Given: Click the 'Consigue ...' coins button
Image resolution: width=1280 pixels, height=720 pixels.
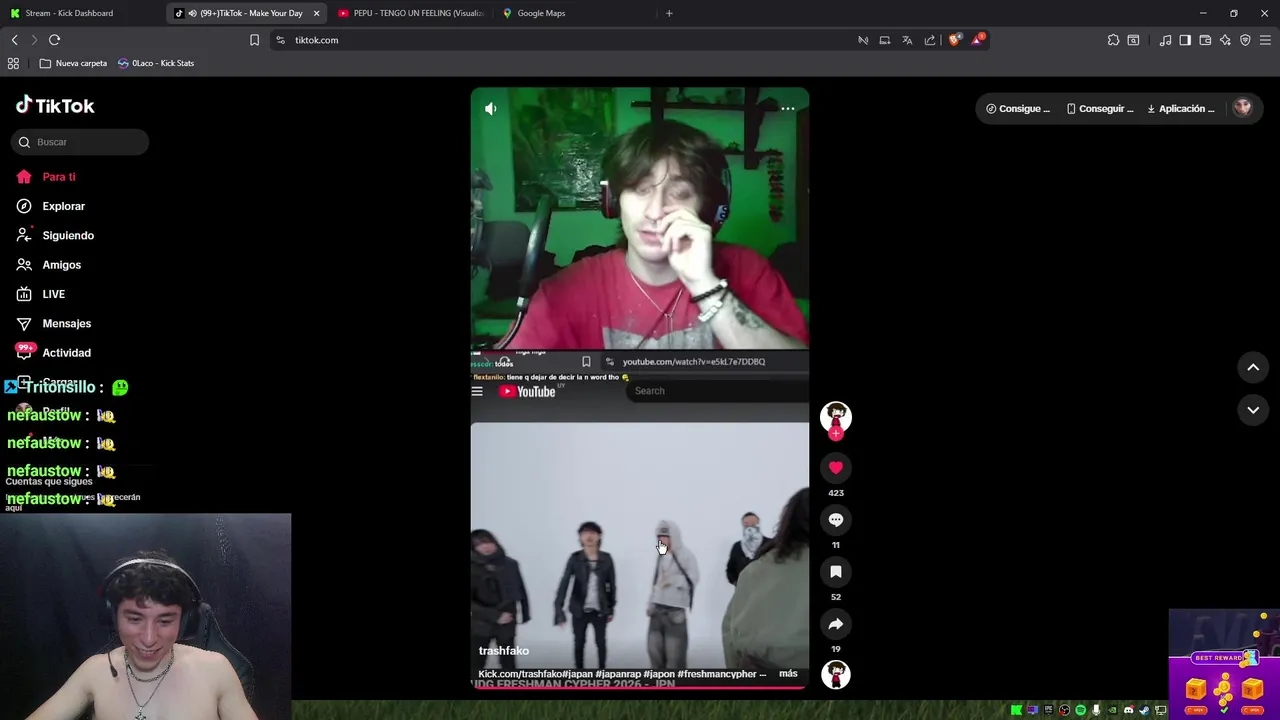Looking at the screenshot, I should coord(1018,108).
